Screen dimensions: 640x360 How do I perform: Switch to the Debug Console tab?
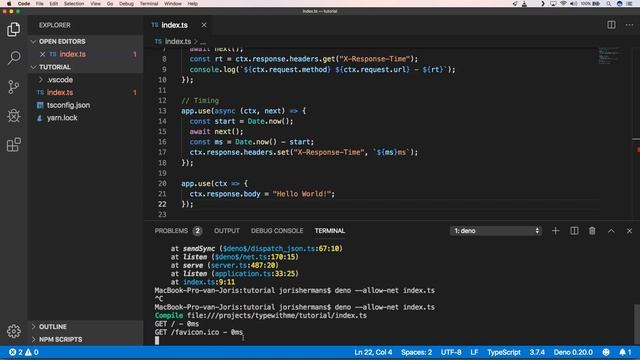(277, 231)
